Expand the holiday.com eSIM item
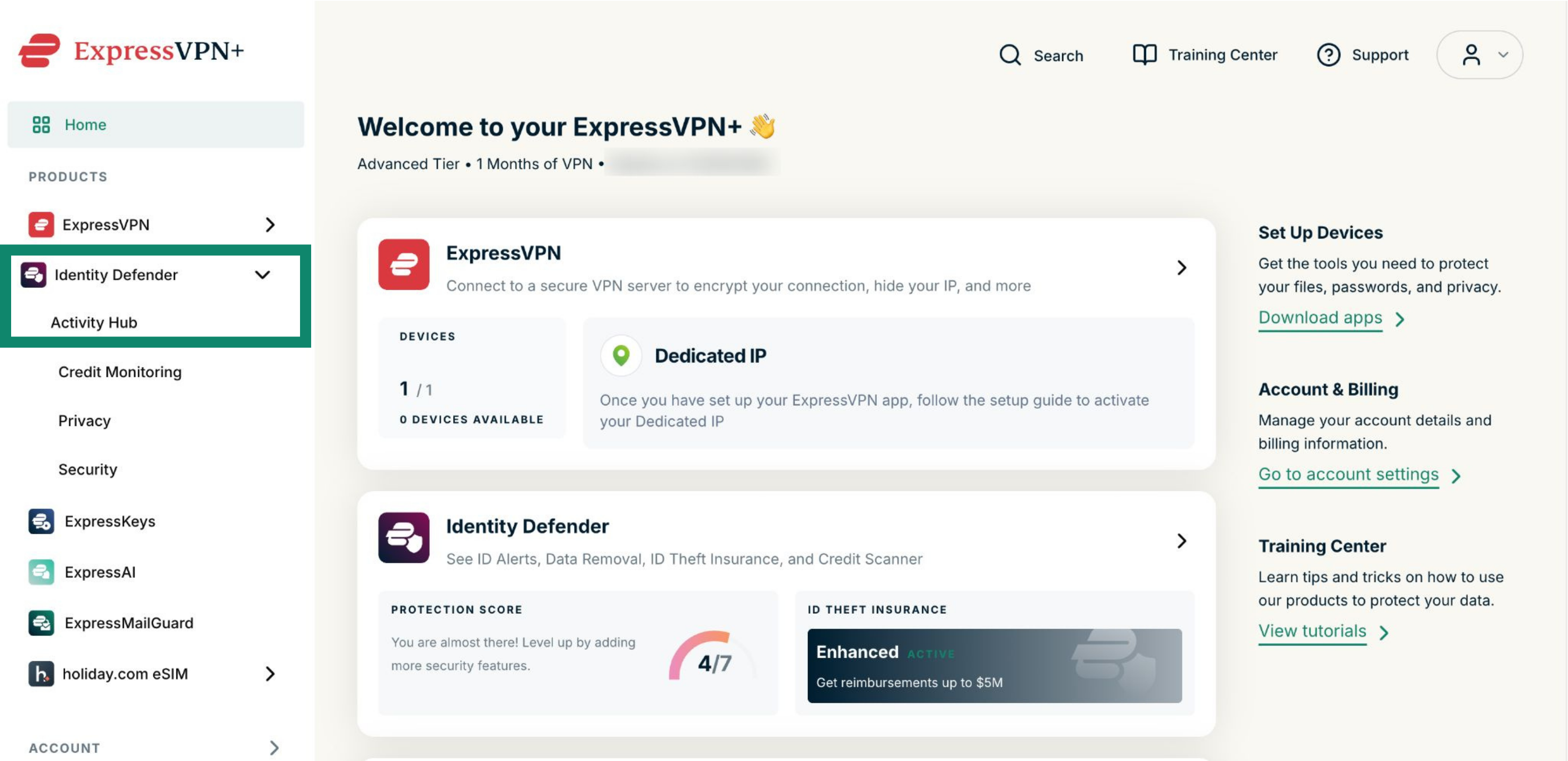 click(x=270, y=674)
